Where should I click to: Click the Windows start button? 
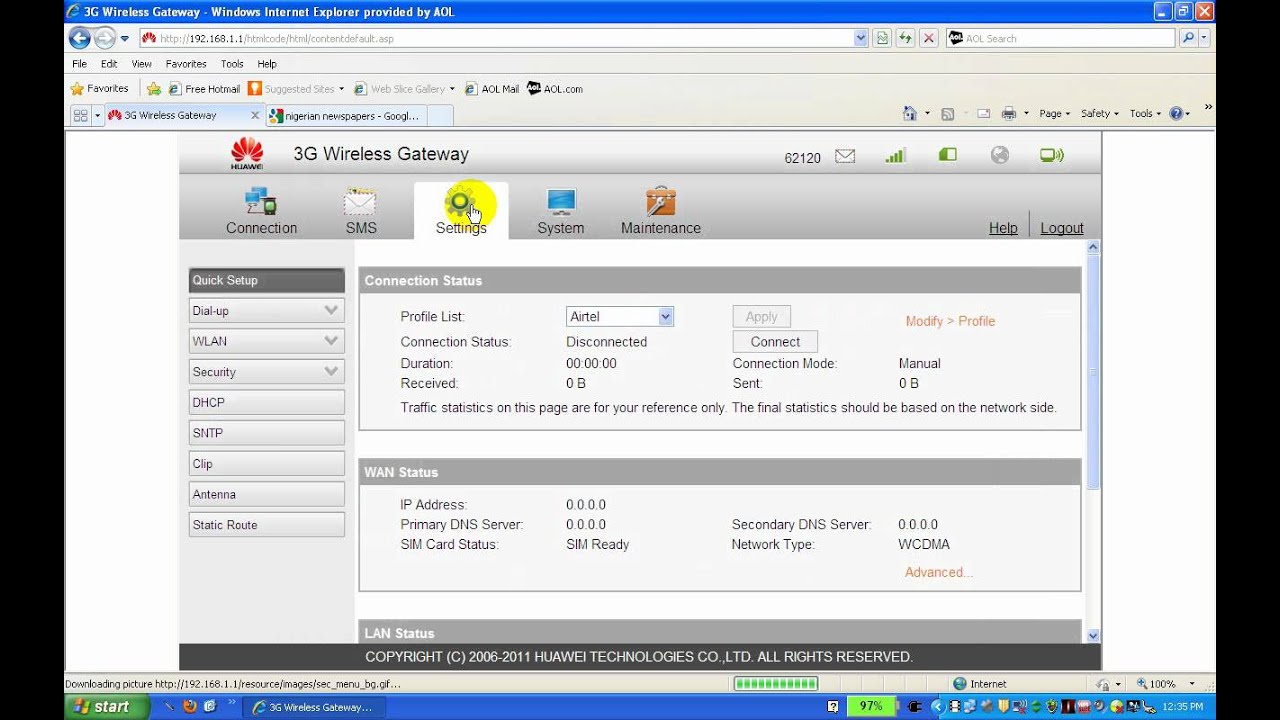point(106,706)
